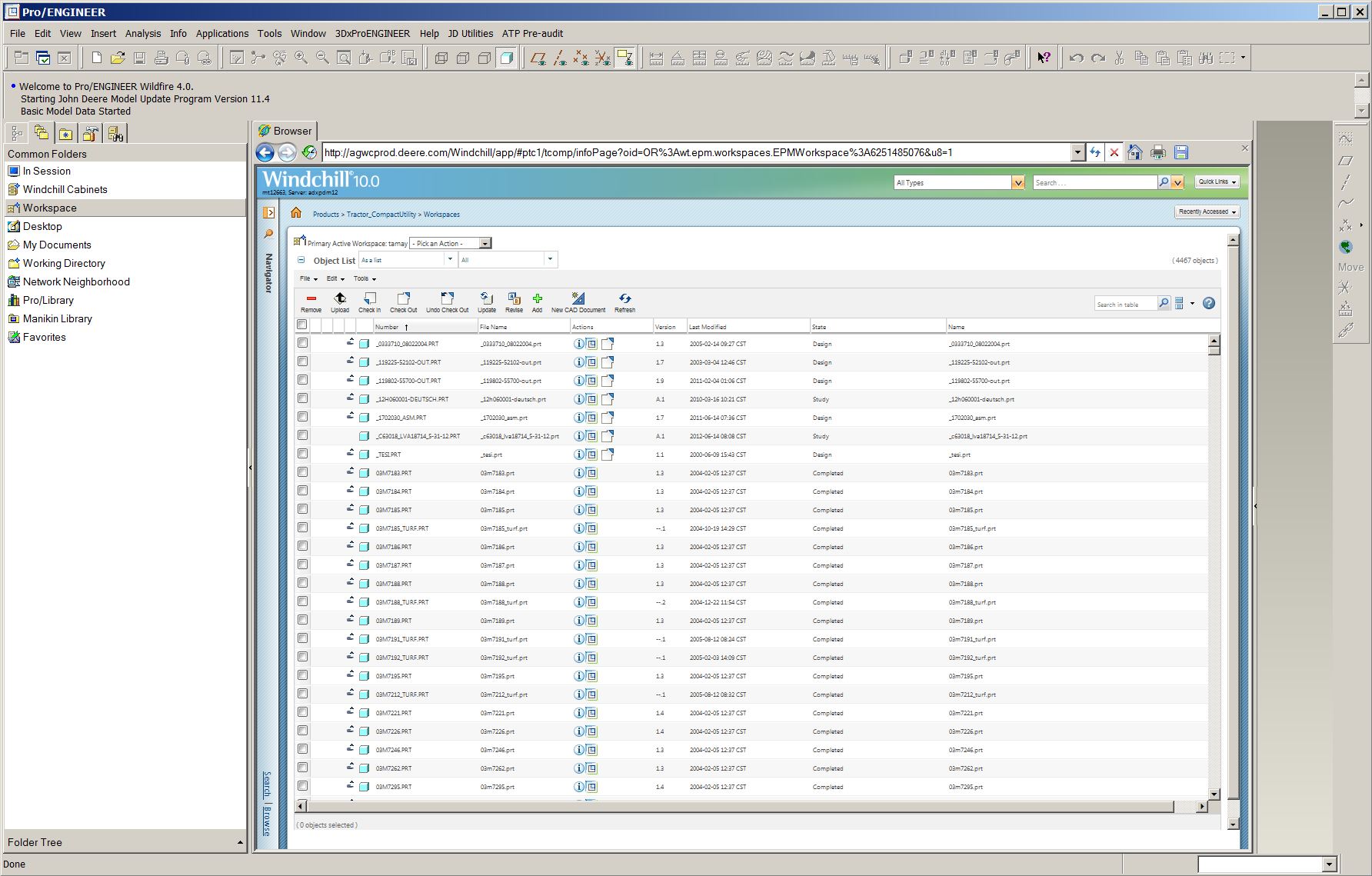Screen dimensions: 1372x876
Task: Open the Applications menu
Action: 222,33
